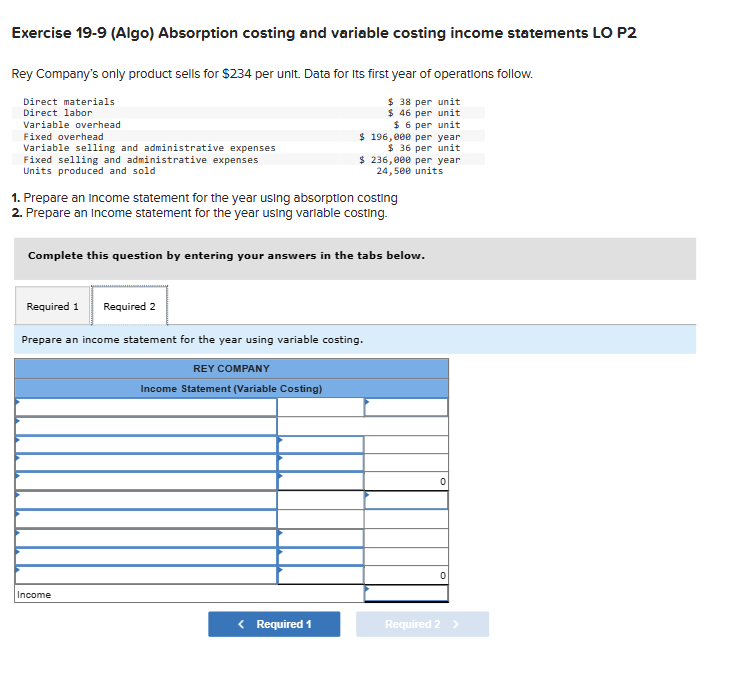Click the "$ 36 per unit" value
This screenshot has width=754, height=692.
(x=424, y=148)
